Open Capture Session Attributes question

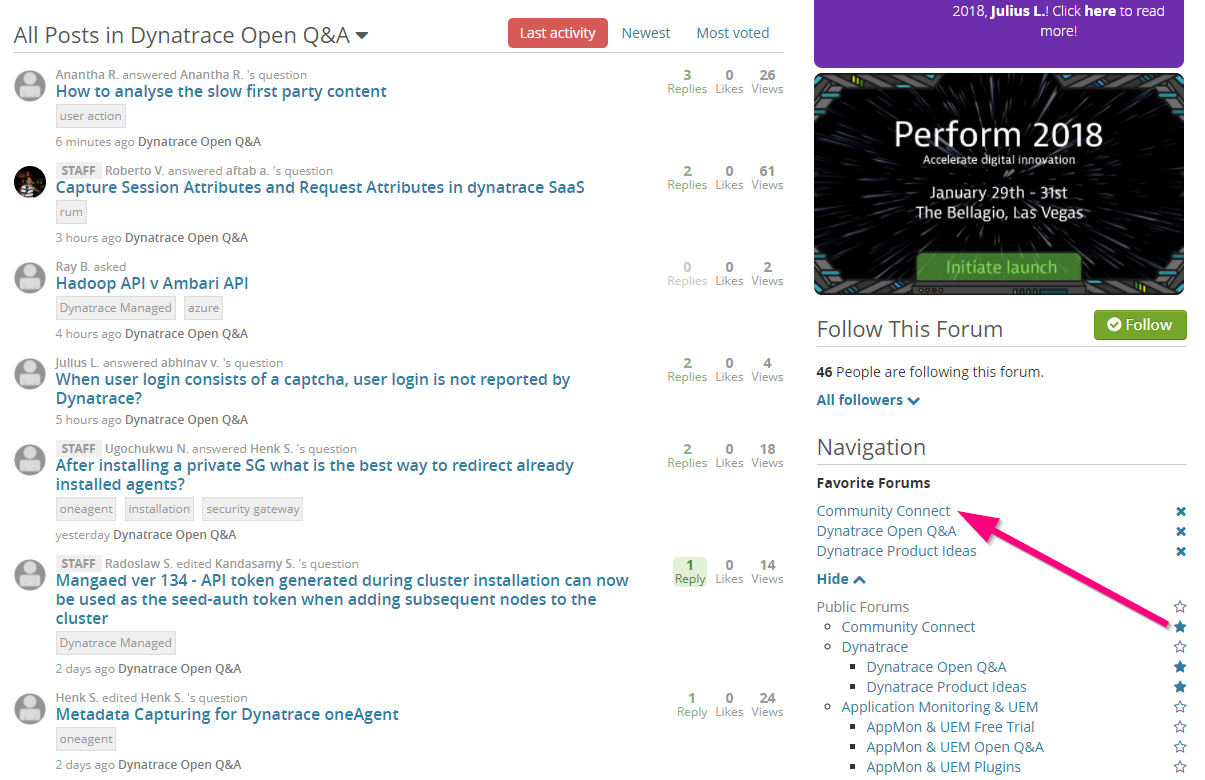pos(320,187)
